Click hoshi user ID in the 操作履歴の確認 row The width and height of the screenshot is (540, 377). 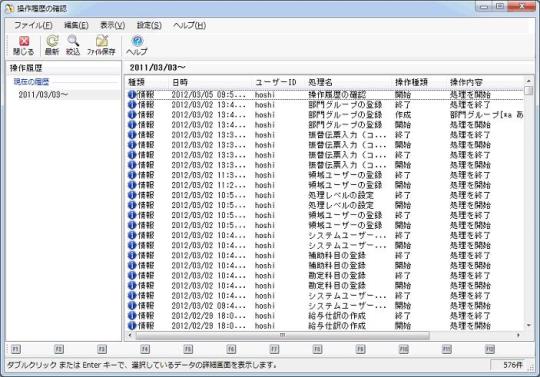(x=265, y=94)
